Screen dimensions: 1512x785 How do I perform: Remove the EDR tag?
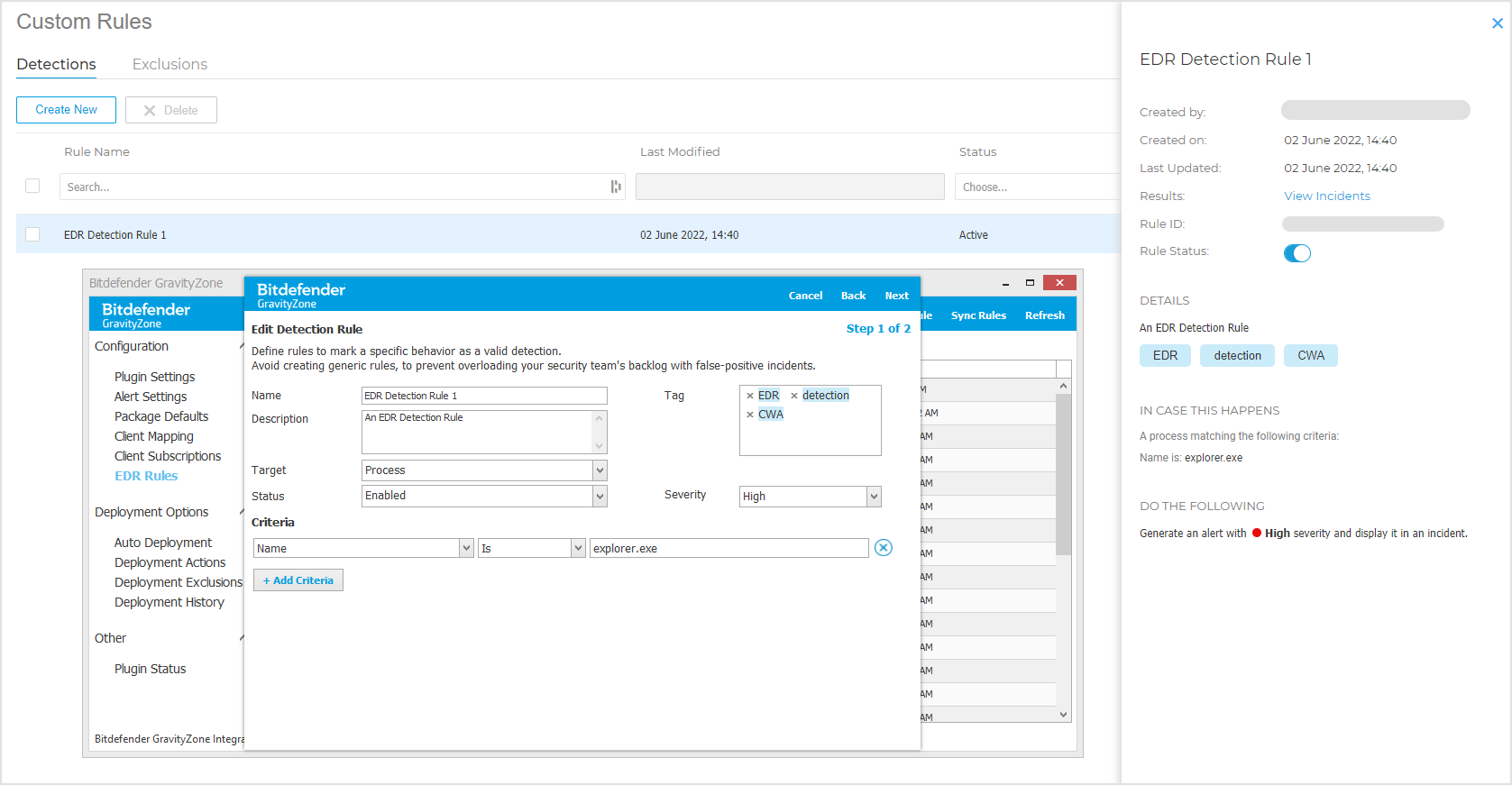[x=750, y=396]
